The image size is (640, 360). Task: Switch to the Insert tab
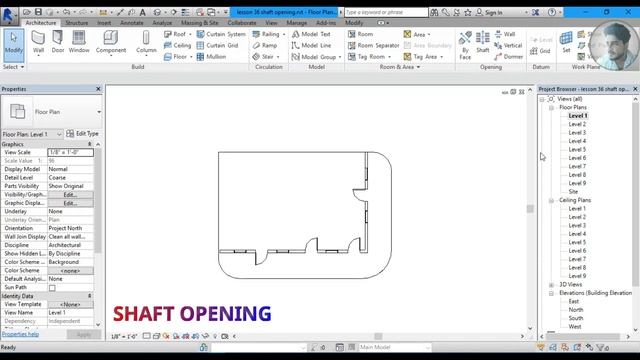click(x=104, y=23)
